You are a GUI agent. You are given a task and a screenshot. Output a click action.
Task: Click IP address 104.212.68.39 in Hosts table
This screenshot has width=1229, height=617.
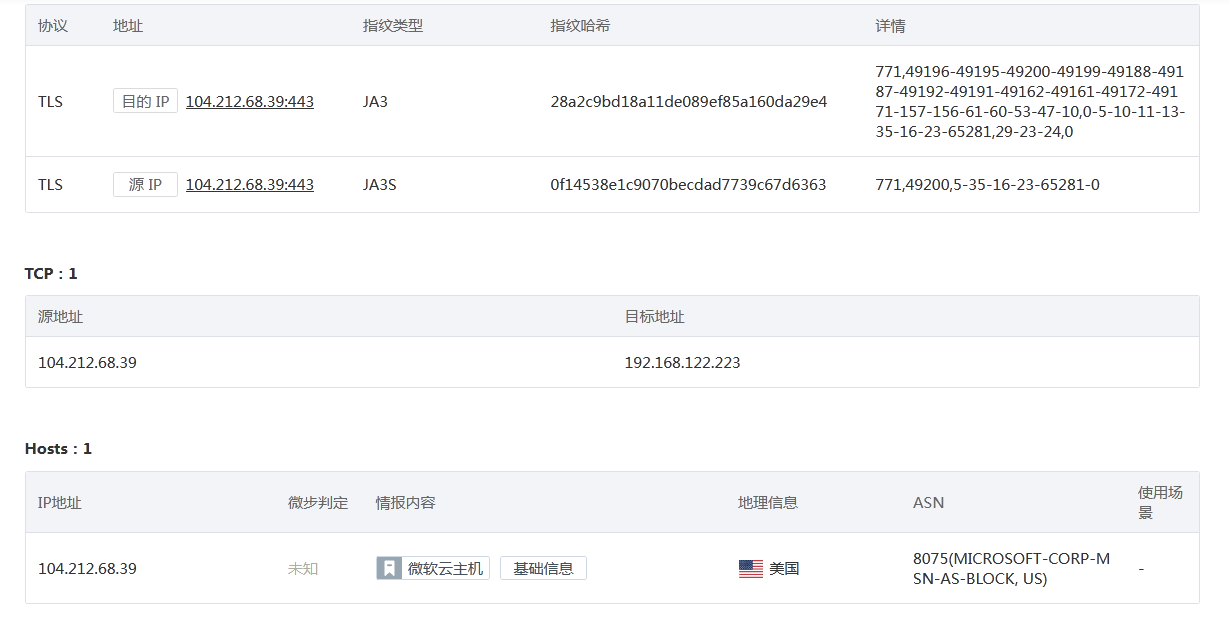(x=87, y=568)
